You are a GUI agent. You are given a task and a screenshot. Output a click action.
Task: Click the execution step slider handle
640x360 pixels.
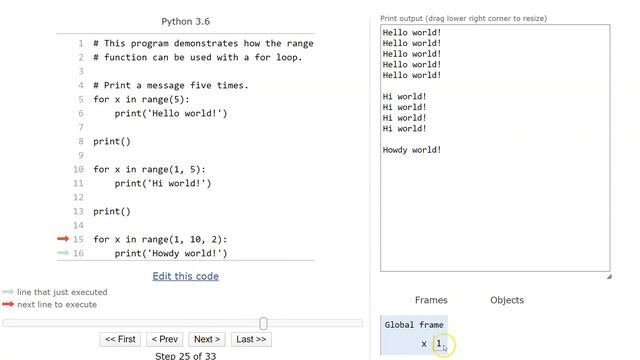click(263, 324)
